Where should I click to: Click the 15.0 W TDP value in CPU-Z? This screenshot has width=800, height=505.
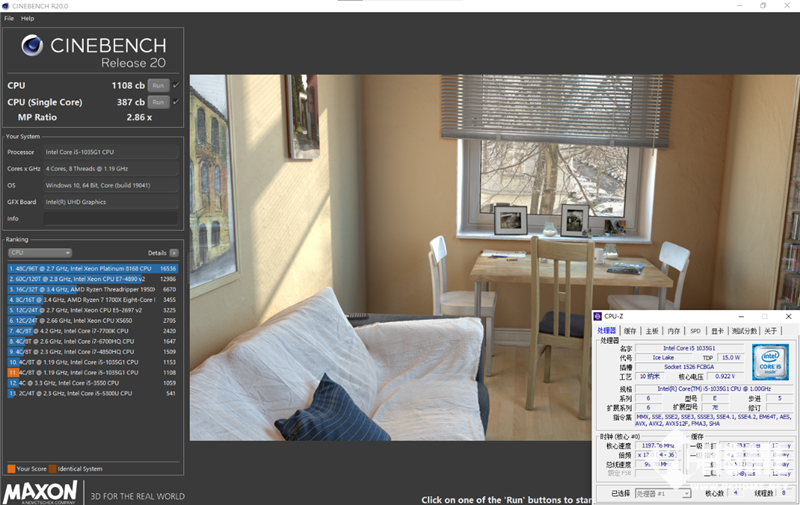coord(730,358)
